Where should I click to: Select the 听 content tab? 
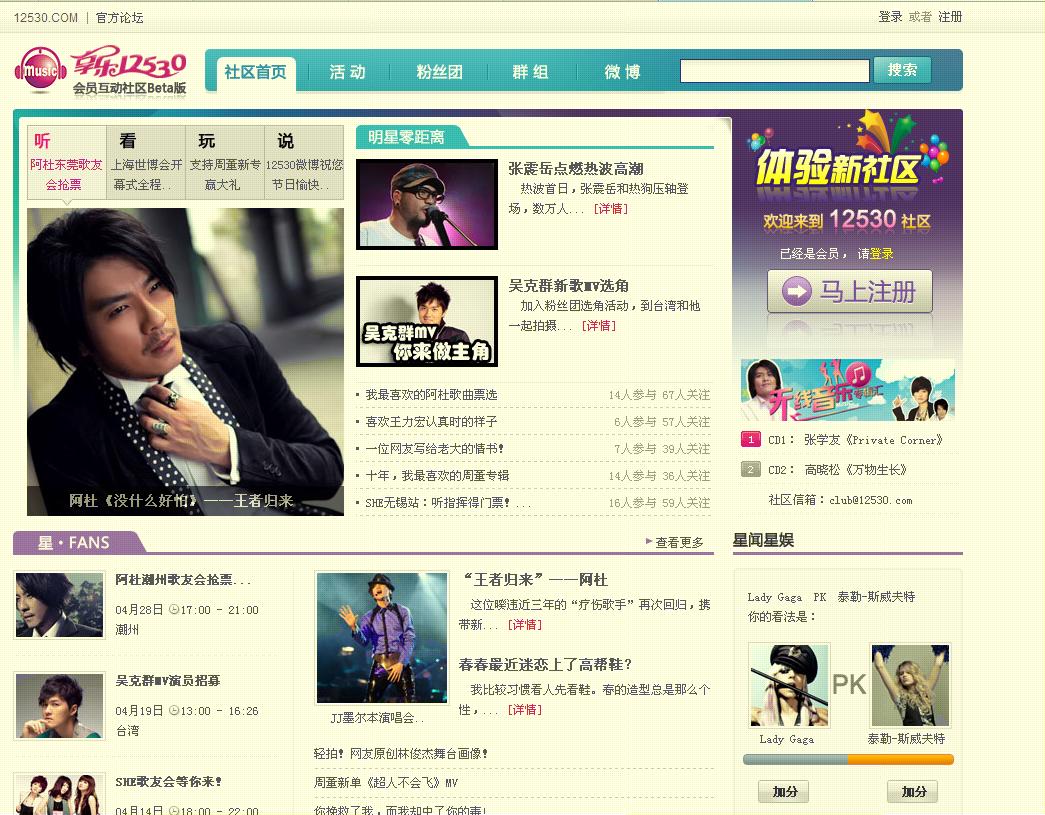click(x=66, y=162)
